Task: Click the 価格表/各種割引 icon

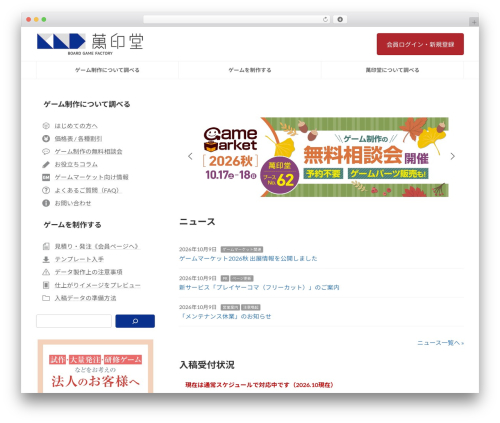Action: coord(46,138)
